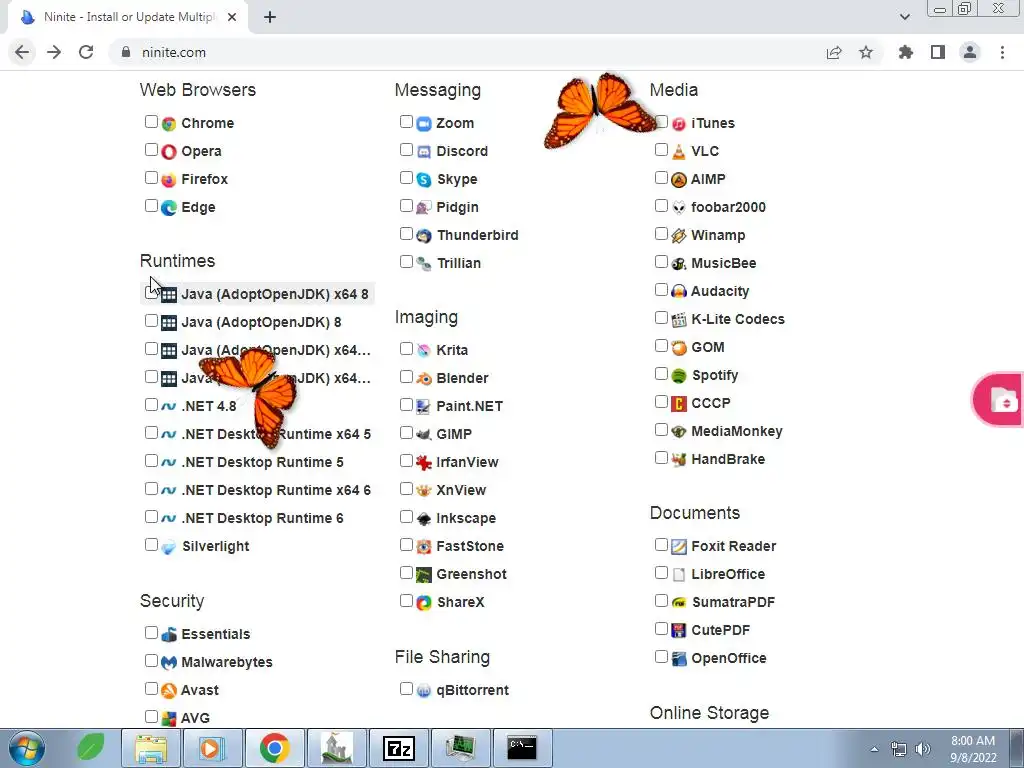Image resolution: width=1024 pixels, height=768 pixels.
Task: Bookmark this page with the star icon
Action: click(x=866, y=52)
